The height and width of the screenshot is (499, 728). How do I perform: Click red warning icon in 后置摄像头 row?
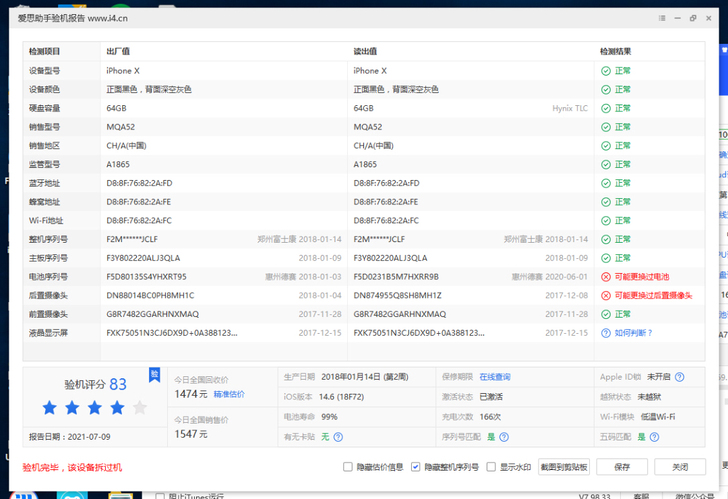(x=605, y=296)
